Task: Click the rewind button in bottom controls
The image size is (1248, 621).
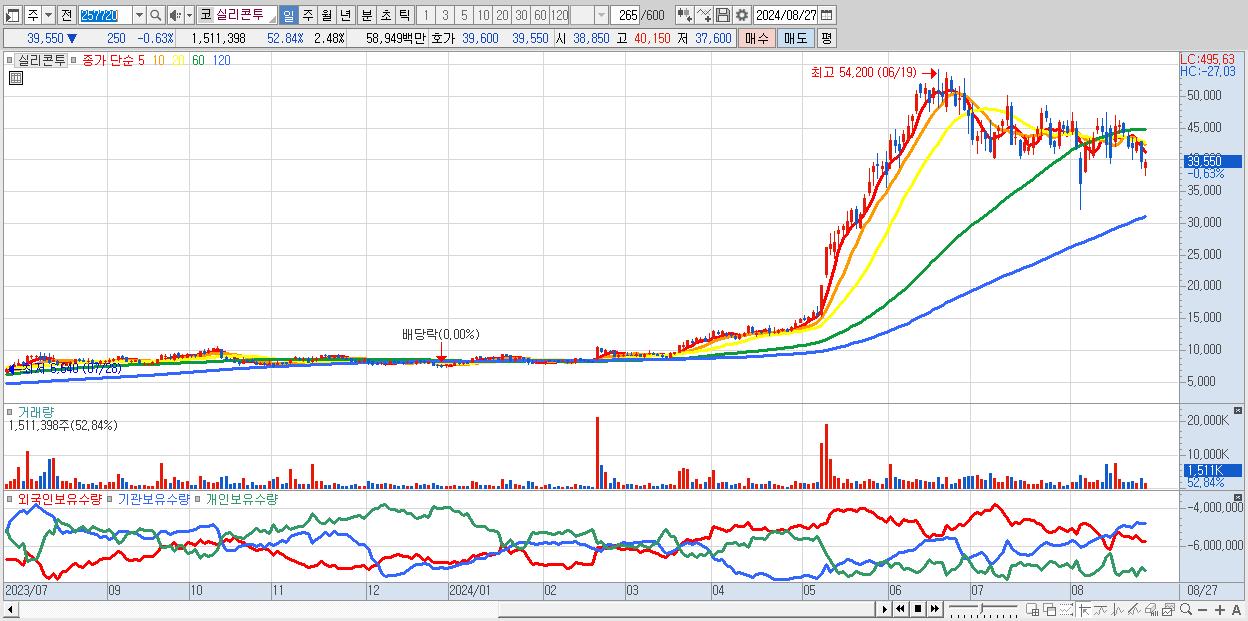Action: click(900, 609)
